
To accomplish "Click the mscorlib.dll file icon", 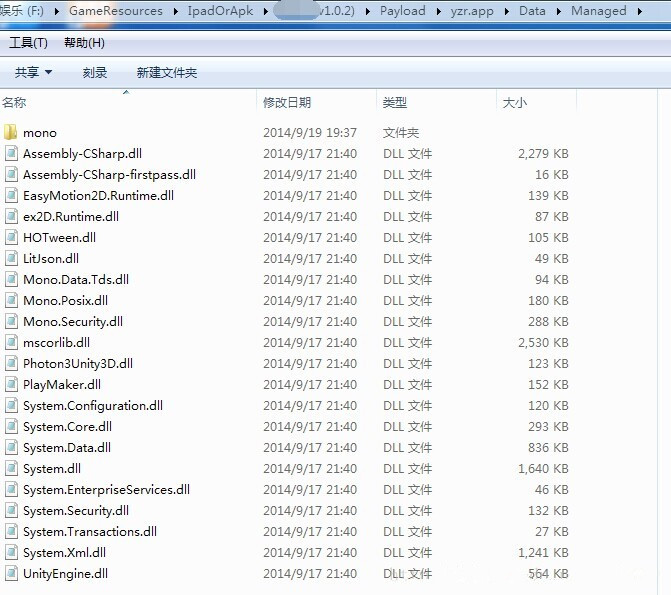I will [x=11, y=342].
